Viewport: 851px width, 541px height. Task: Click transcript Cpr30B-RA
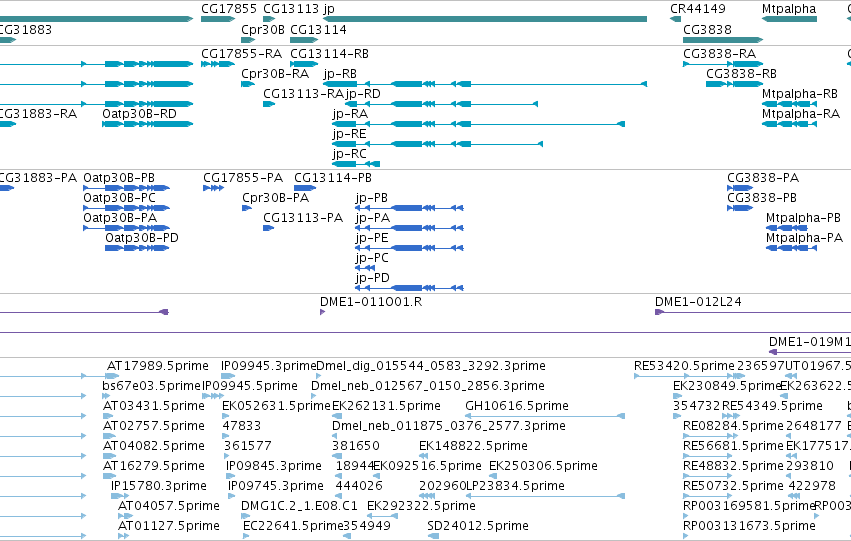pos(275,74)
